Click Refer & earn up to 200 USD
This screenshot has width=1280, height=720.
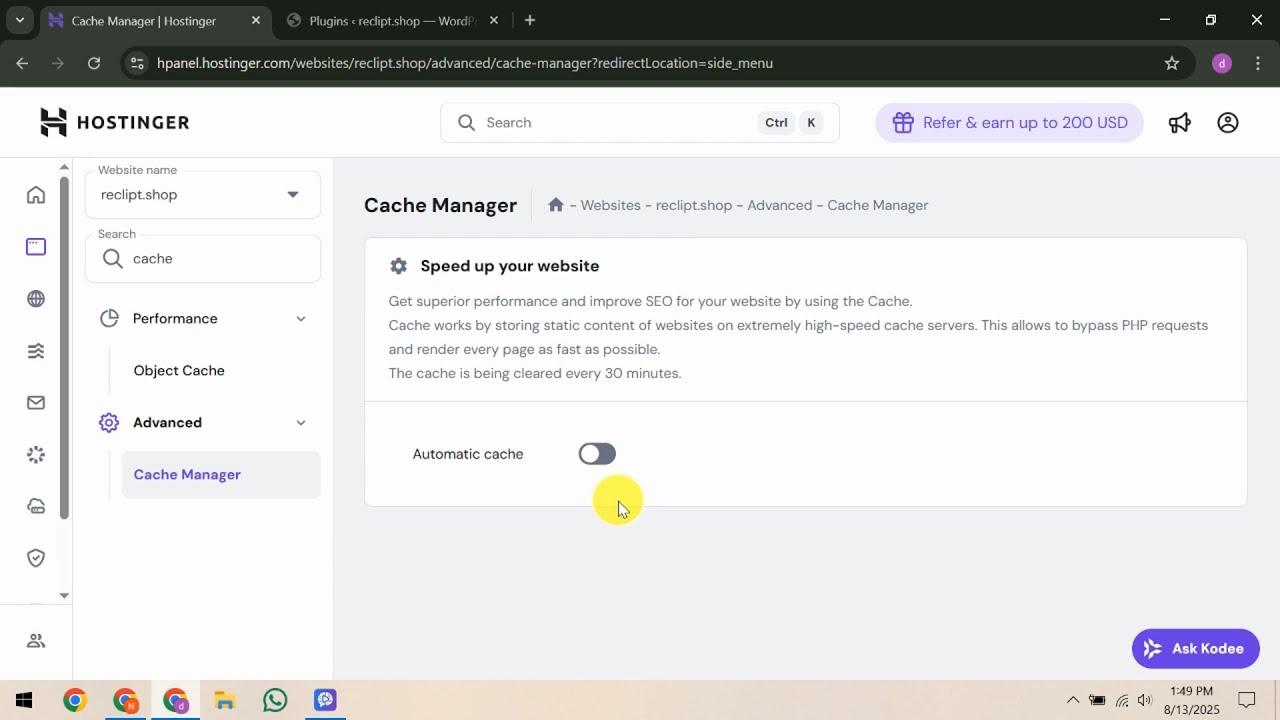pos(1009,122)
